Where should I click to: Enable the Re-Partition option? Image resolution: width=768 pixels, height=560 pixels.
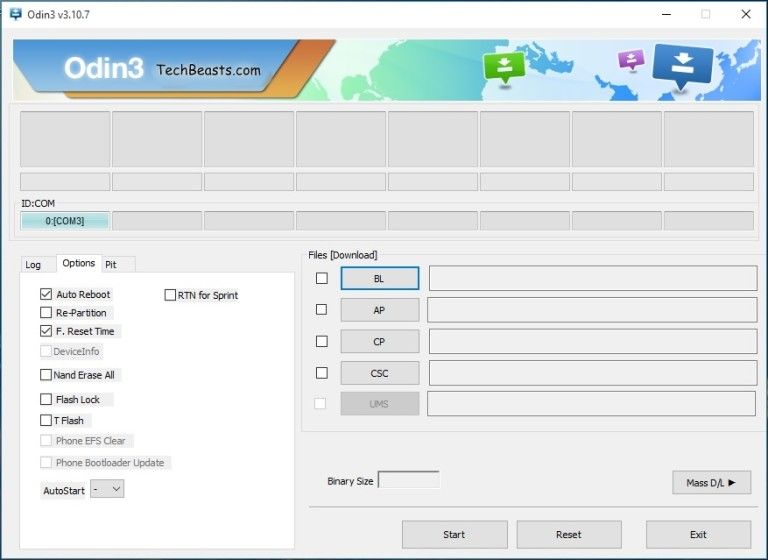click(46, 313)
